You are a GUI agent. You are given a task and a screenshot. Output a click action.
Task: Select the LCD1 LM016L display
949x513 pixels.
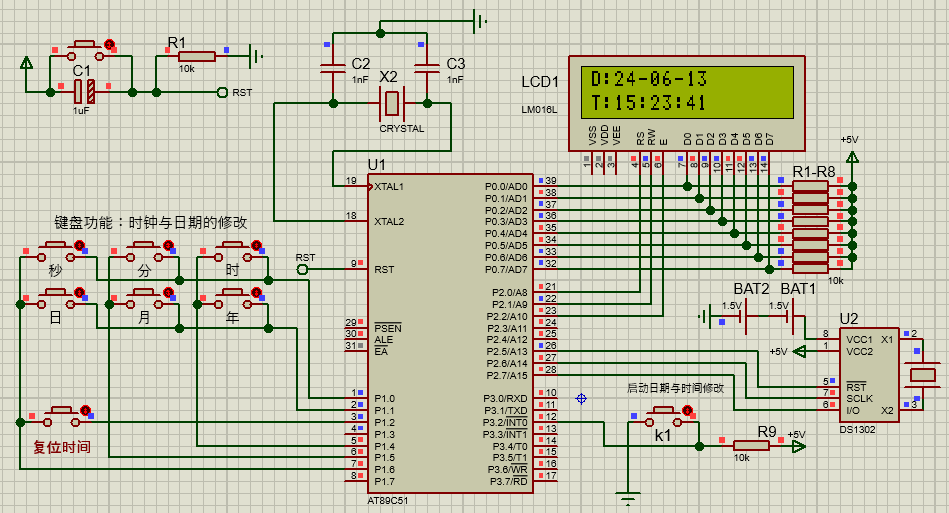[x=686, y=103]
